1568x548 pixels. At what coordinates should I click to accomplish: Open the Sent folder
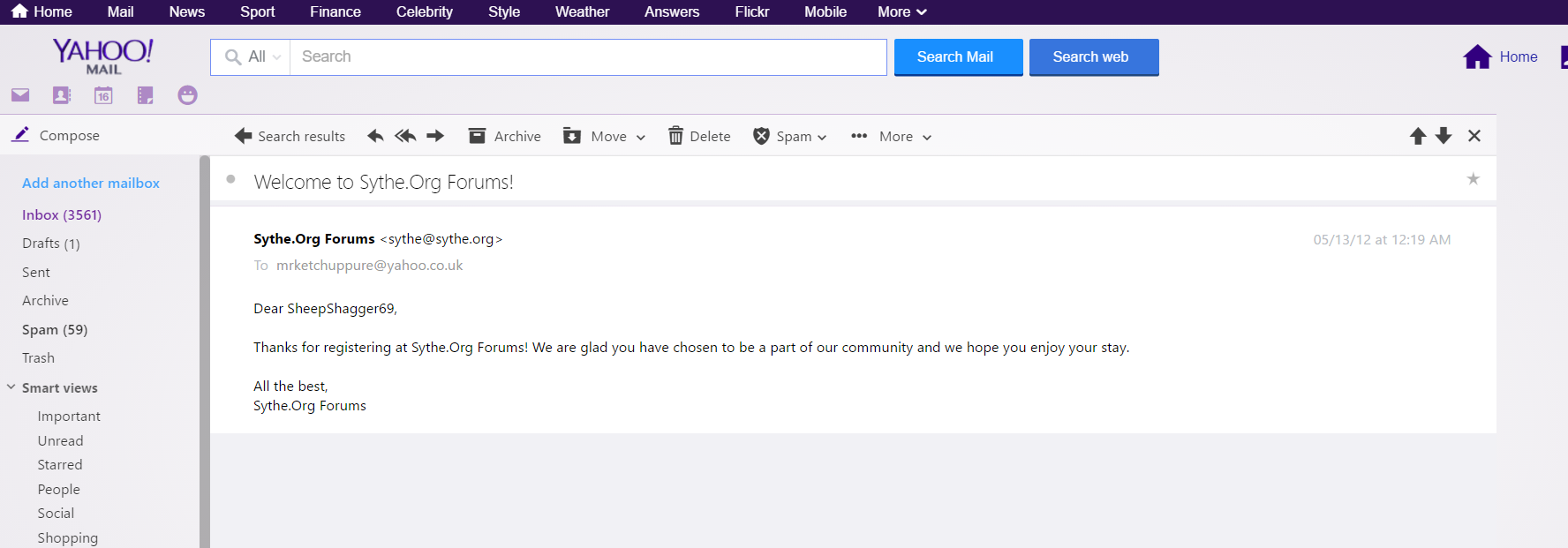click(36, 273)
